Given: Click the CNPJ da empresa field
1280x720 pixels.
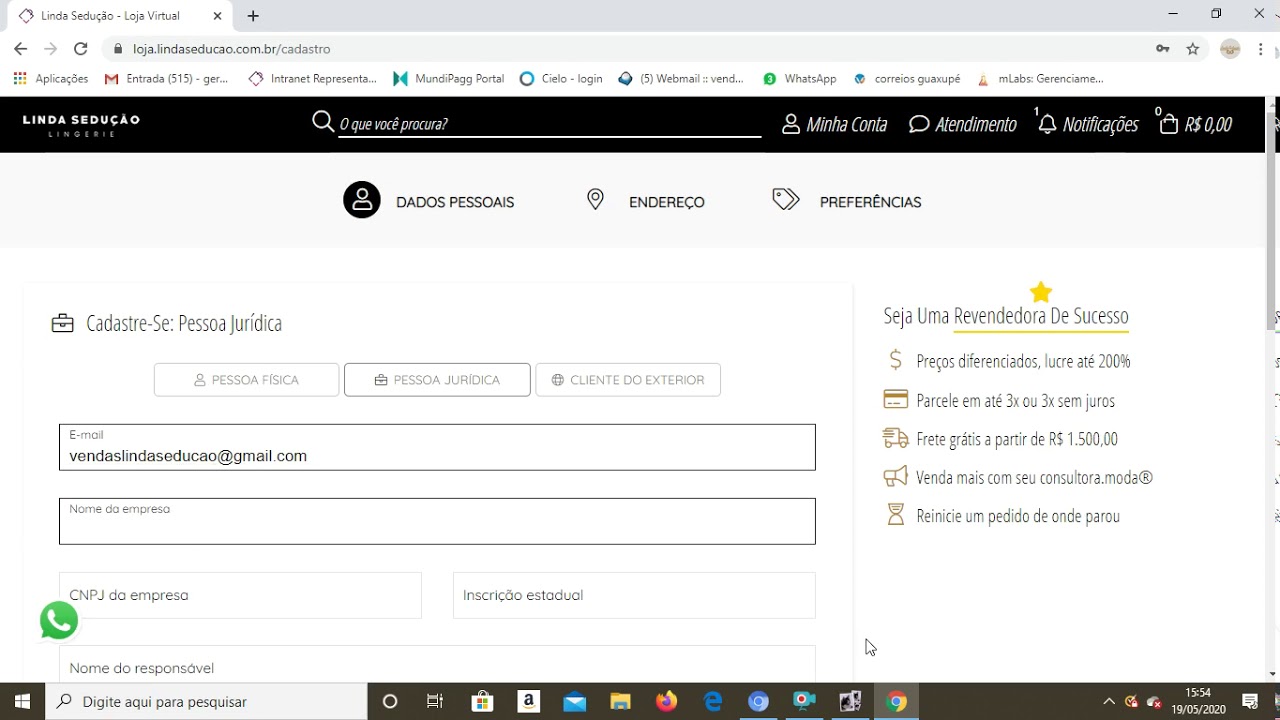Looking at the screenshot, I should pos(240,595).
